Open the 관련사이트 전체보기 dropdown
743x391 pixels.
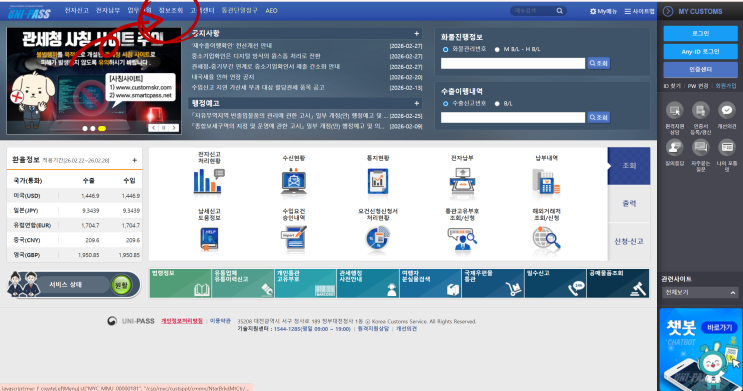(x=700, y=293)
